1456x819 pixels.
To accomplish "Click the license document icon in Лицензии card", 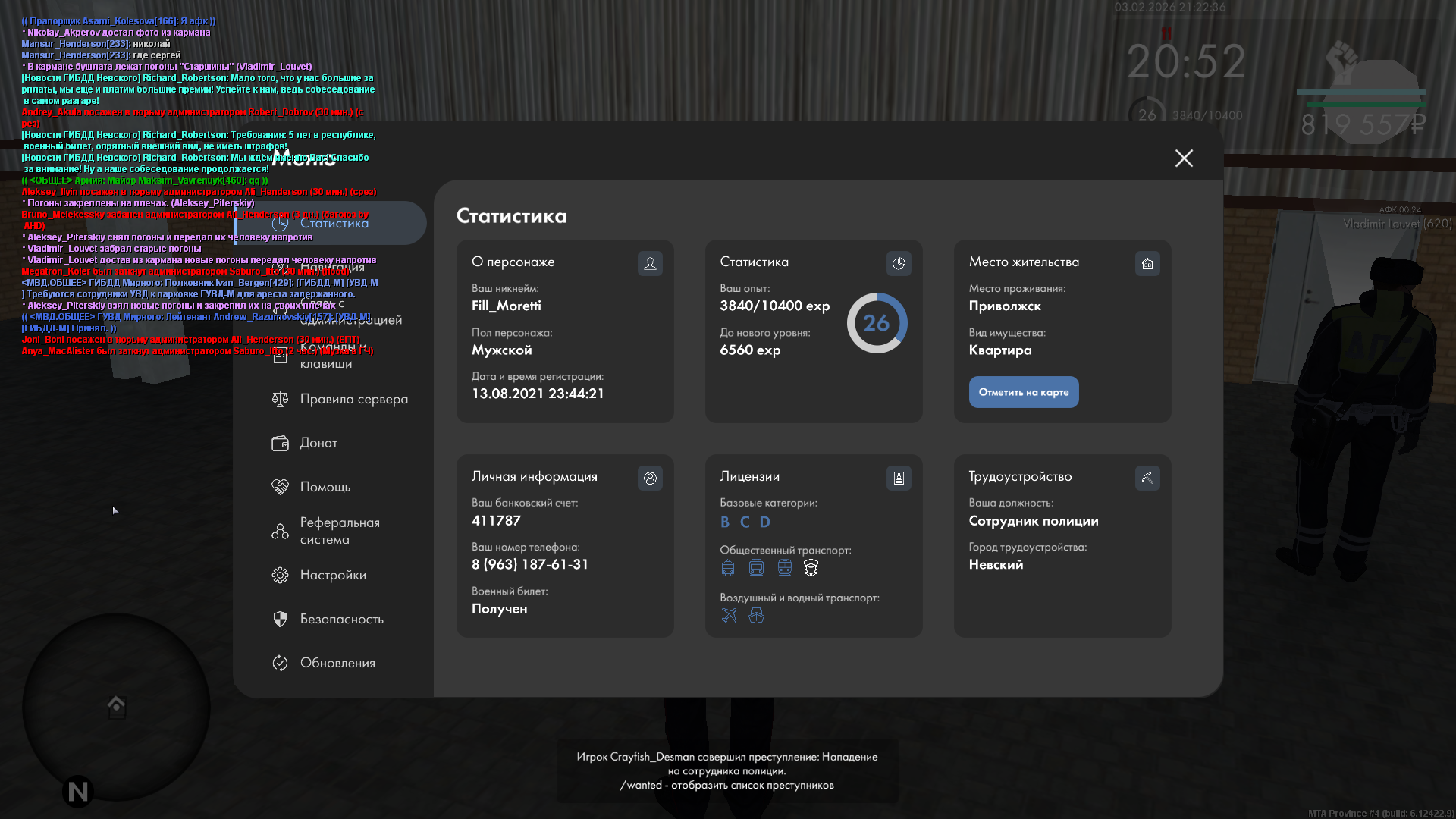I will tap(899, 478).
